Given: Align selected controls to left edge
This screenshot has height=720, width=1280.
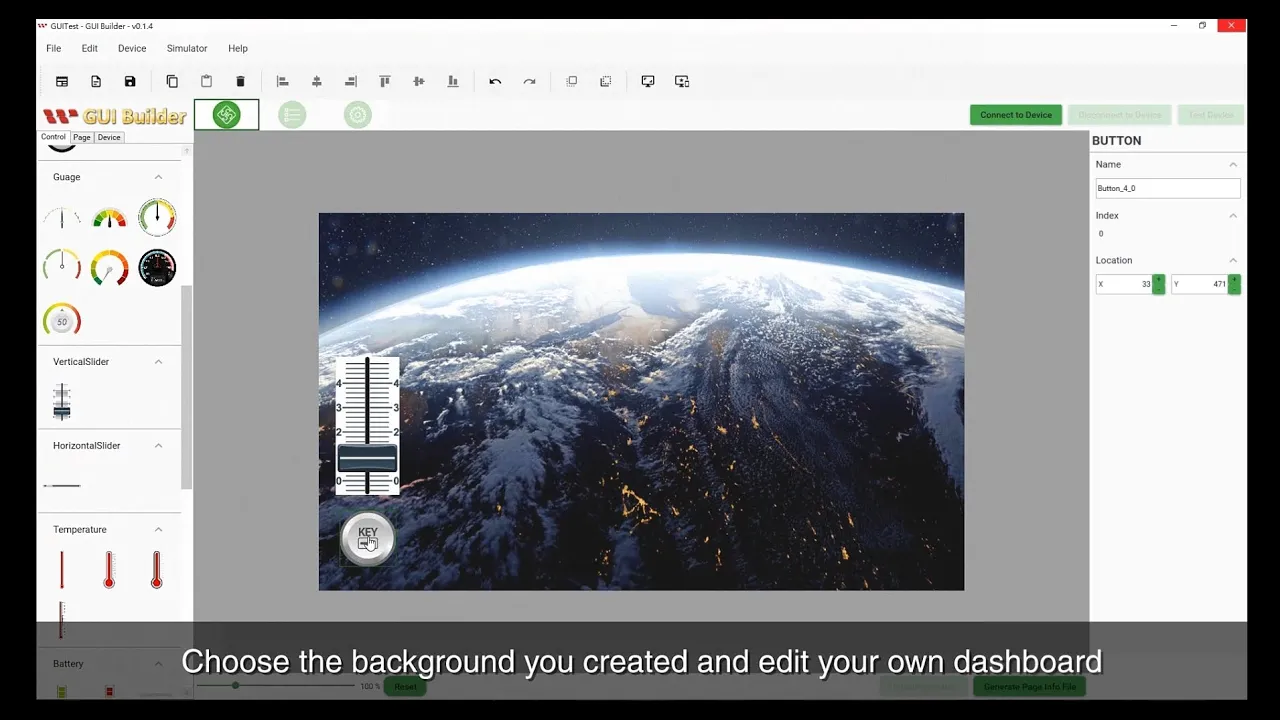Looking at the screenshot, I should [x=282, y=81].
